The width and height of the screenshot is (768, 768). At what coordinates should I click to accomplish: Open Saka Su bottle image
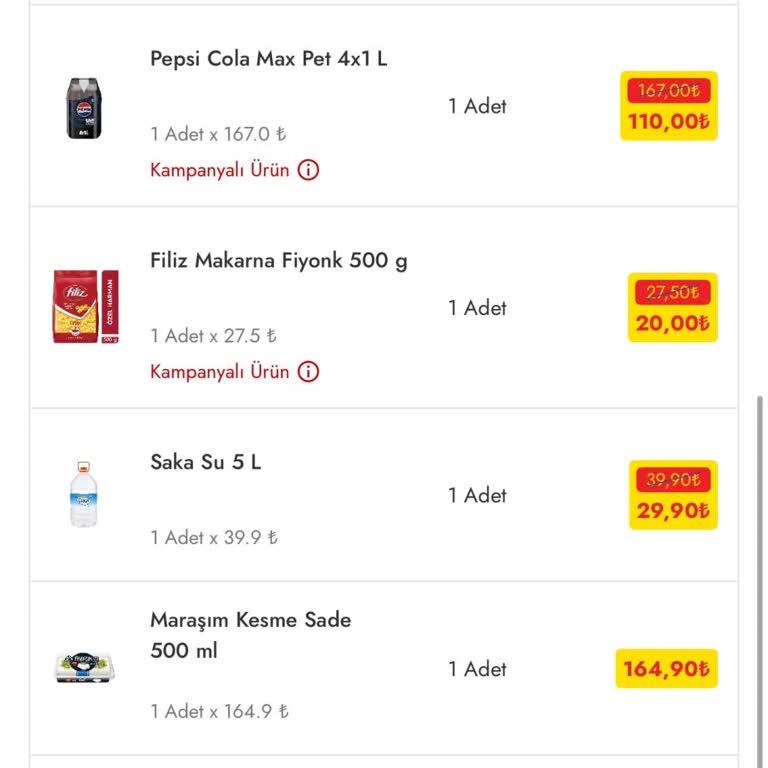coord(85,494)
